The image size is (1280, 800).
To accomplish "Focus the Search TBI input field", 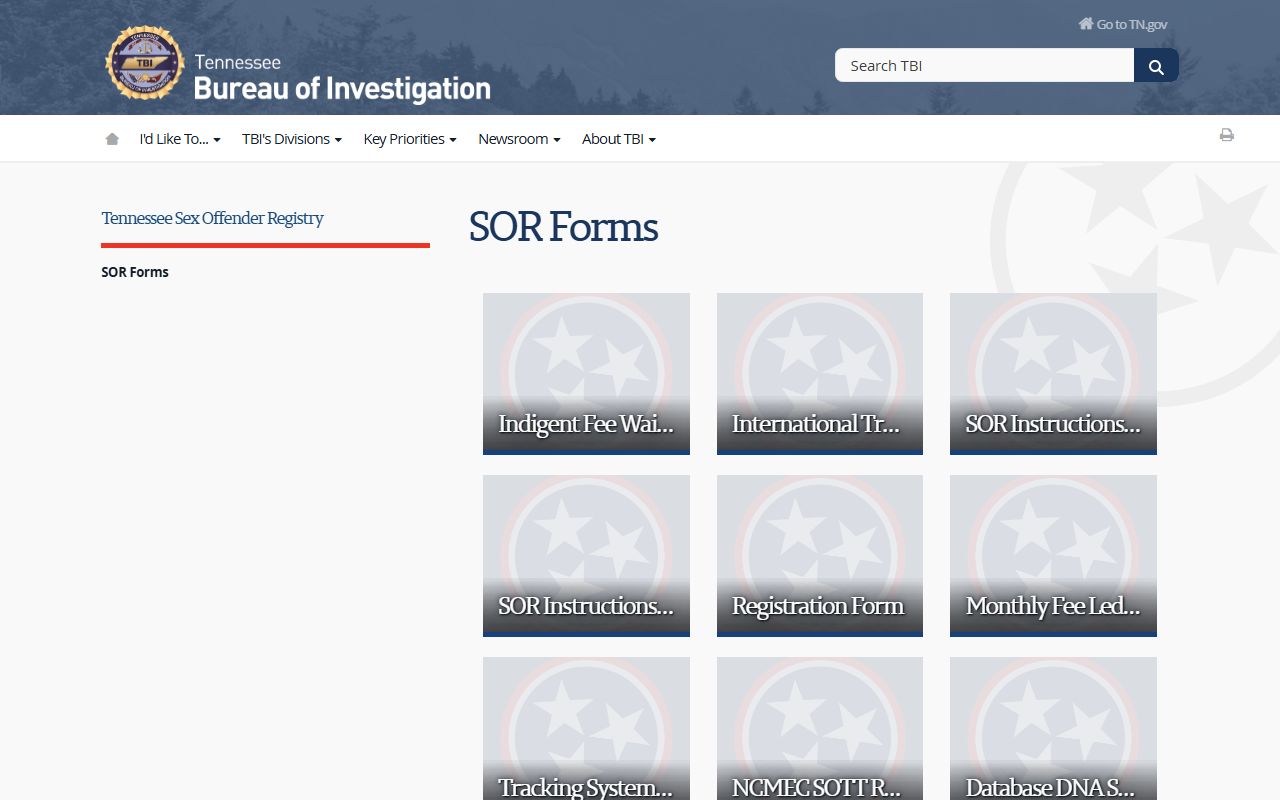I will point(984,65).
